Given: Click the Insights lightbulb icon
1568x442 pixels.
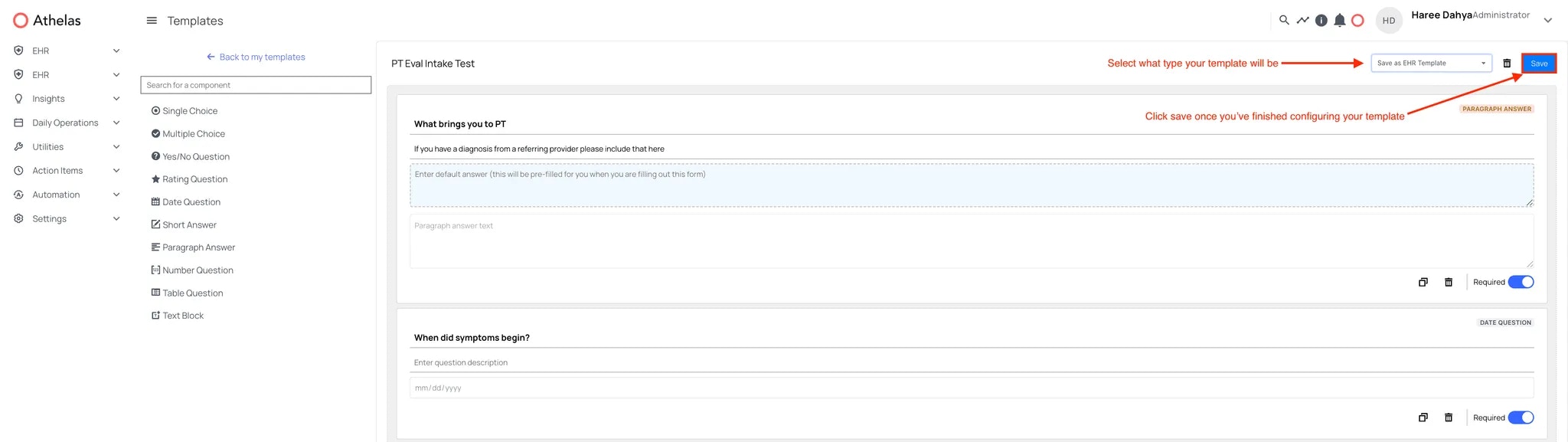Looking at the screenshot, I should [19, 99].
